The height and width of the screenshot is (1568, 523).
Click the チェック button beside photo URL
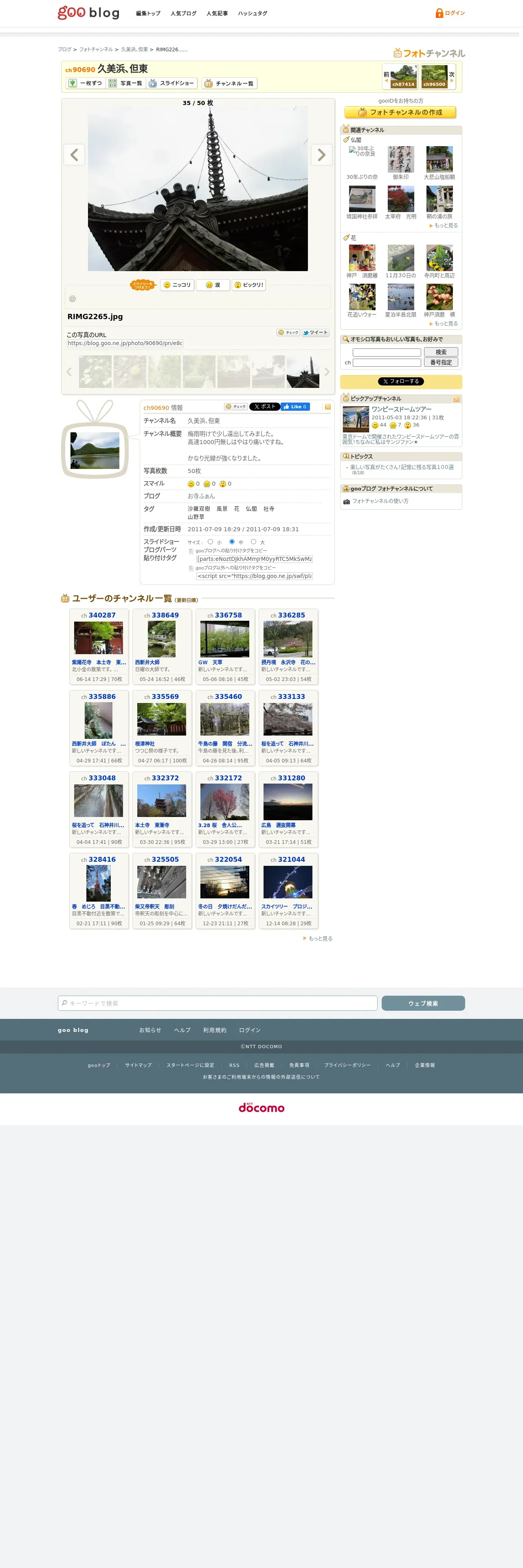click(288, 332)
